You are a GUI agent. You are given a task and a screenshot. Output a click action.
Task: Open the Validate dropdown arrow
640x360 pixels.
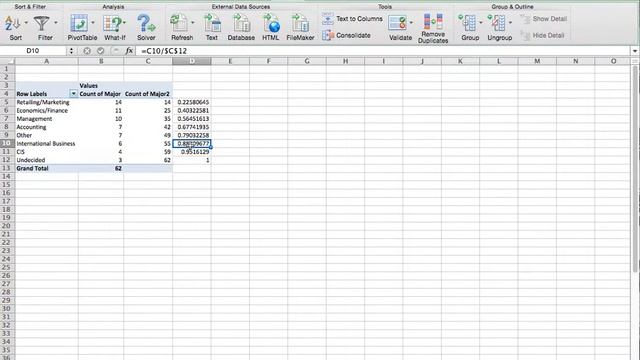click(411, 23)
